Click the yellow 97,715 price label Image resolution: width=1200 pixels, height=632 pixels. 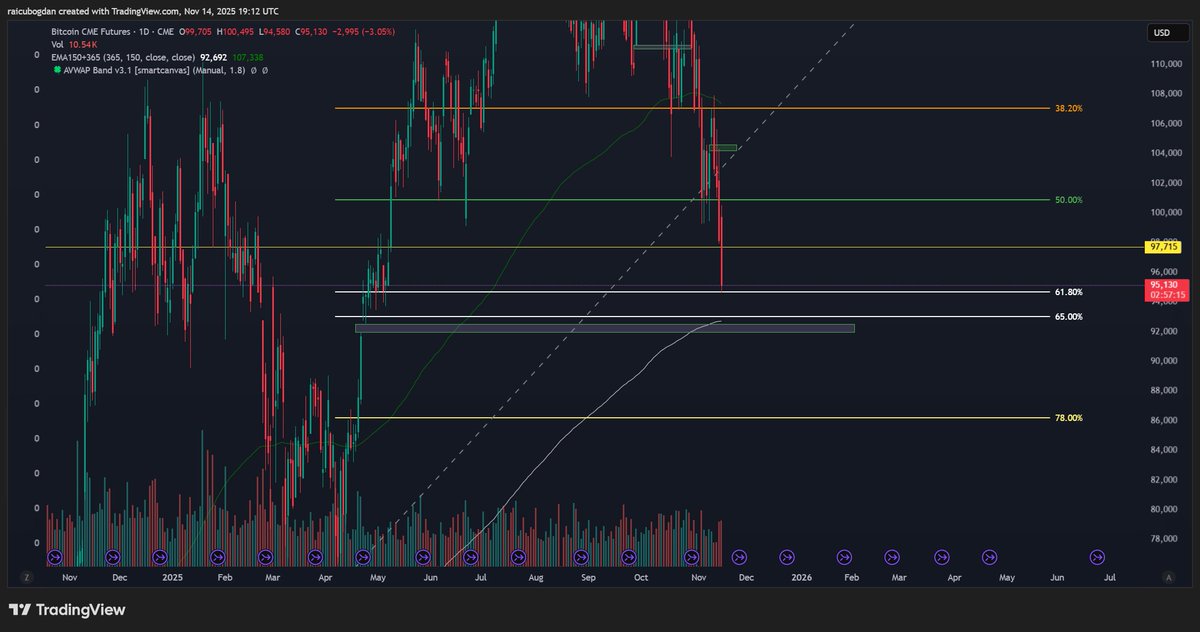tap(1161, 246)
